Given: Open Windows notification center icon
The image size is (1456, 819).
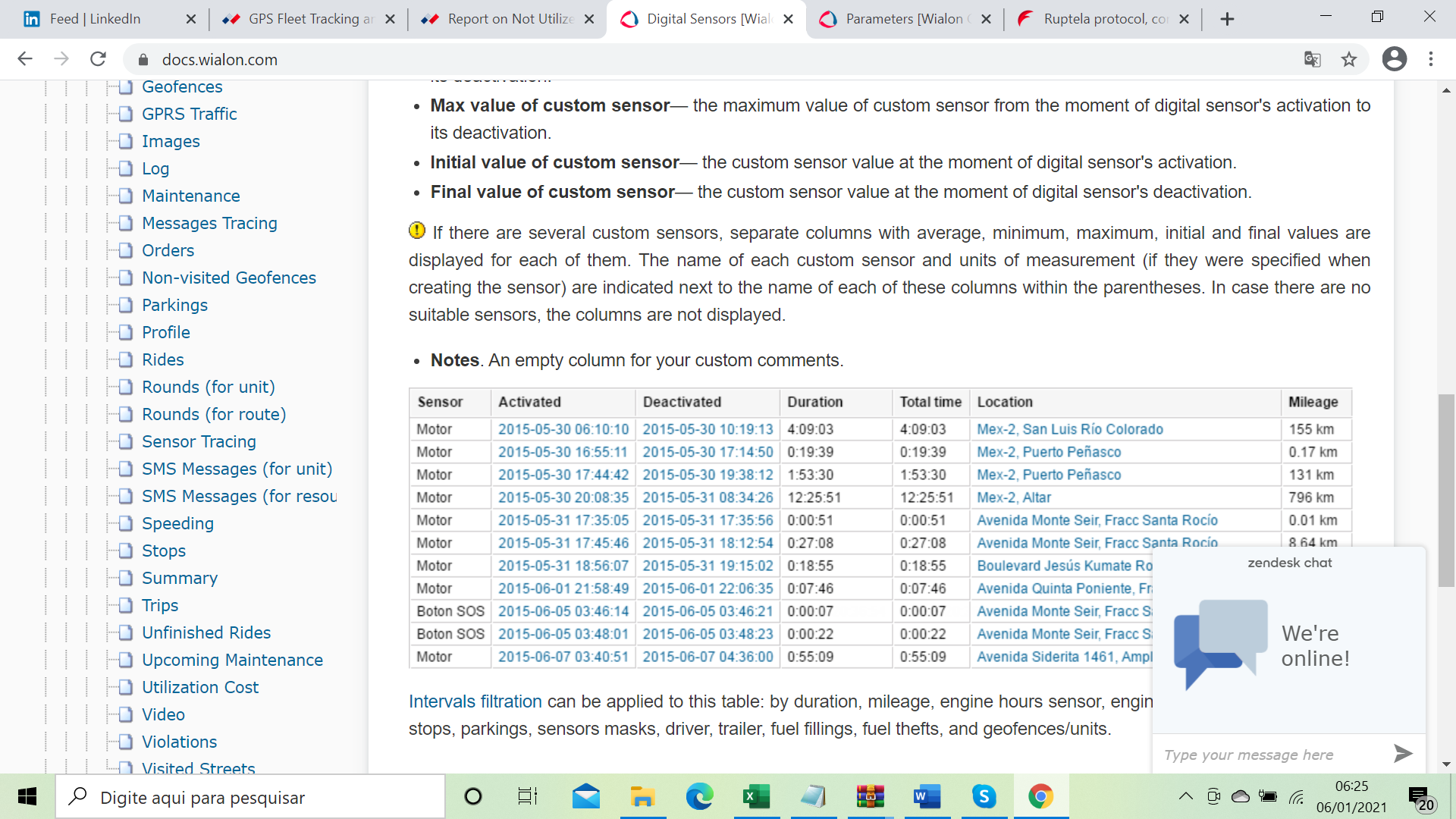Looking at the screenshot, I should 1420,798.
